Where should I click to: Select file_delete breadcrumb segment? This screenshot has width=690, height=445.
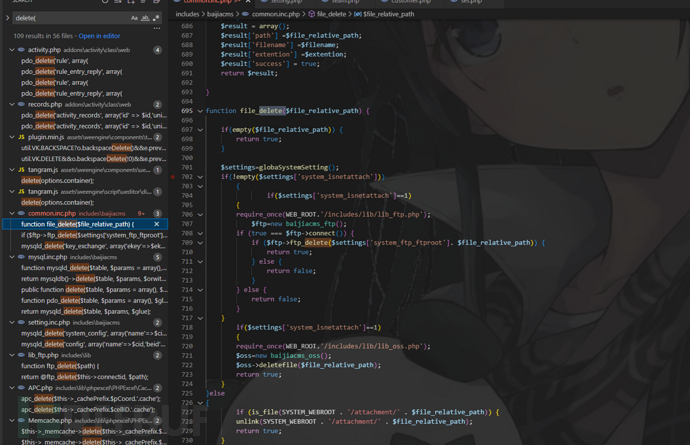pos(331,14)
